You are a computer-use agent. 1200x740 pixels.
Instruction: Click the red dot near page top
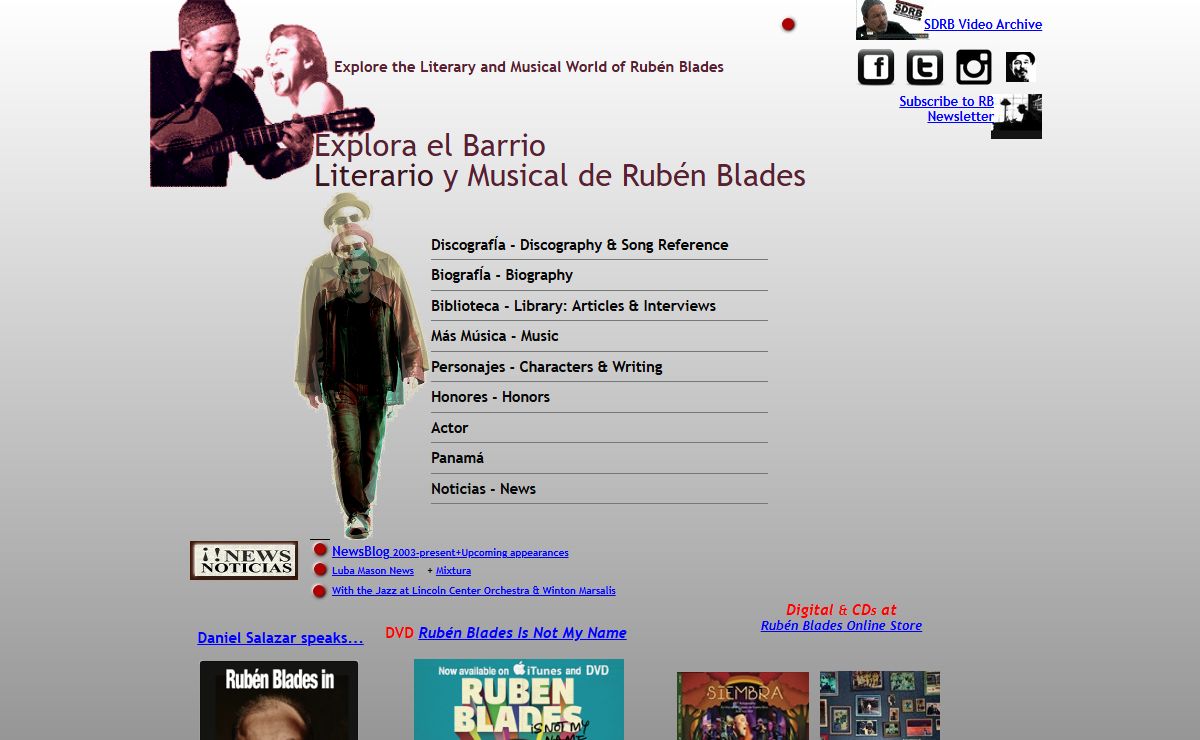[x=788, y=24]
